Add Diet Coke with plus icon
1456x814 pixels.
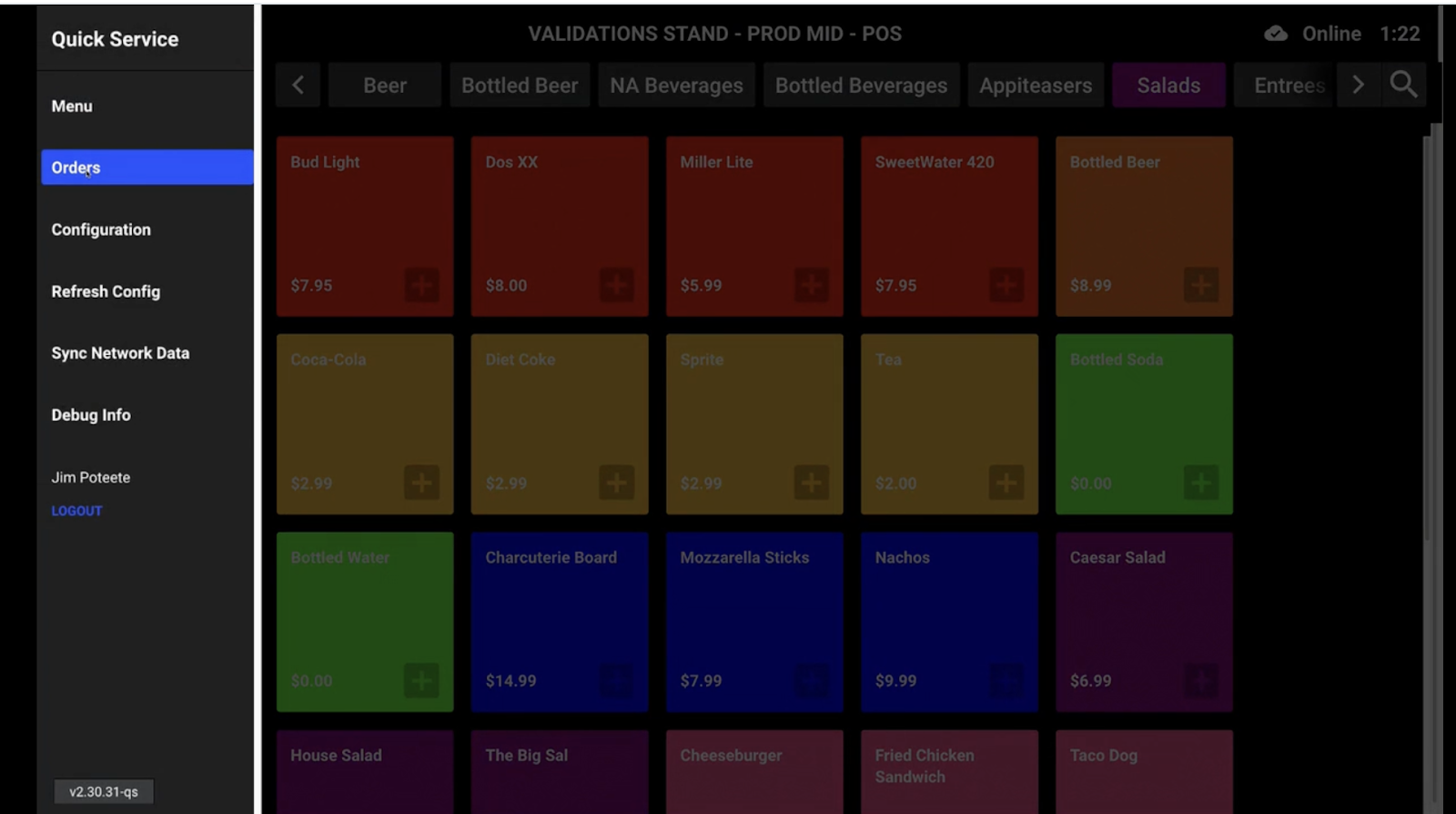coord(616,483)
